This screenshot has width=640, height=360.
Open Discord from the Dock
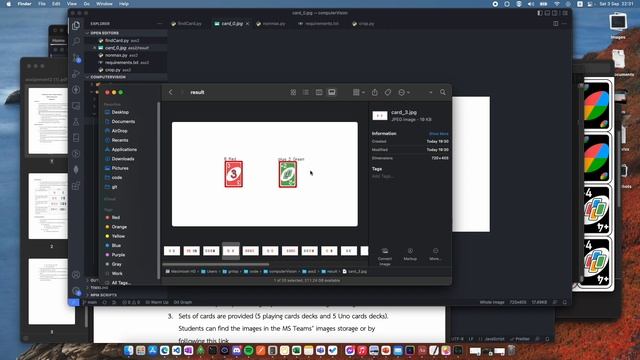237,350
